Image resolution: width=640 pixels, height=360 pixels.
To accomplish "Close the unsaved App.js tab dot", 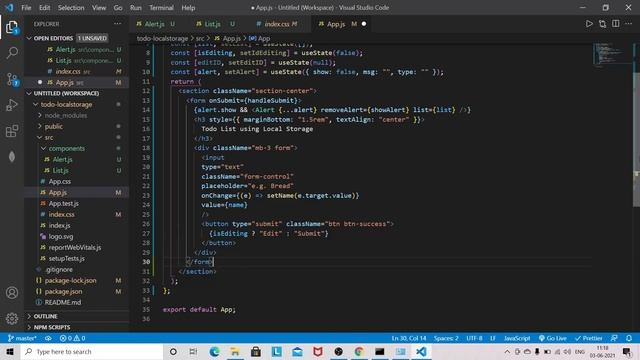I will (x=364, y=24).
